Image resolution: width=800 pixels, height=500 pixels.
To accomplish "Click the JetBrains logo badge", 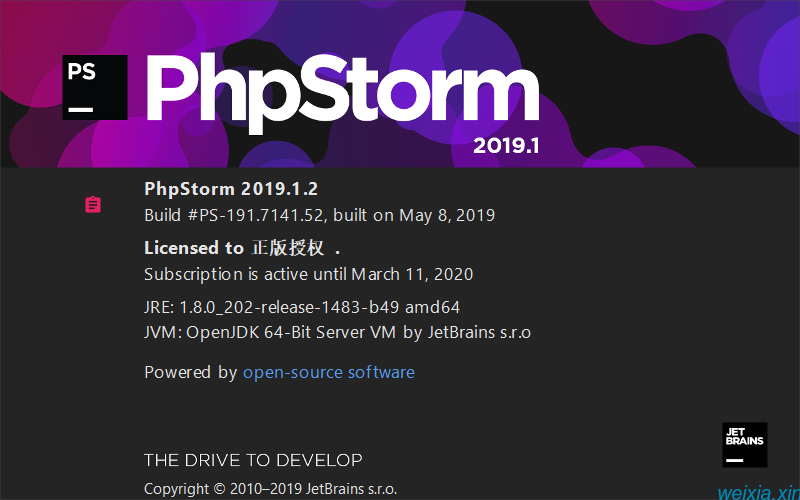I will (x=744, y=444).
